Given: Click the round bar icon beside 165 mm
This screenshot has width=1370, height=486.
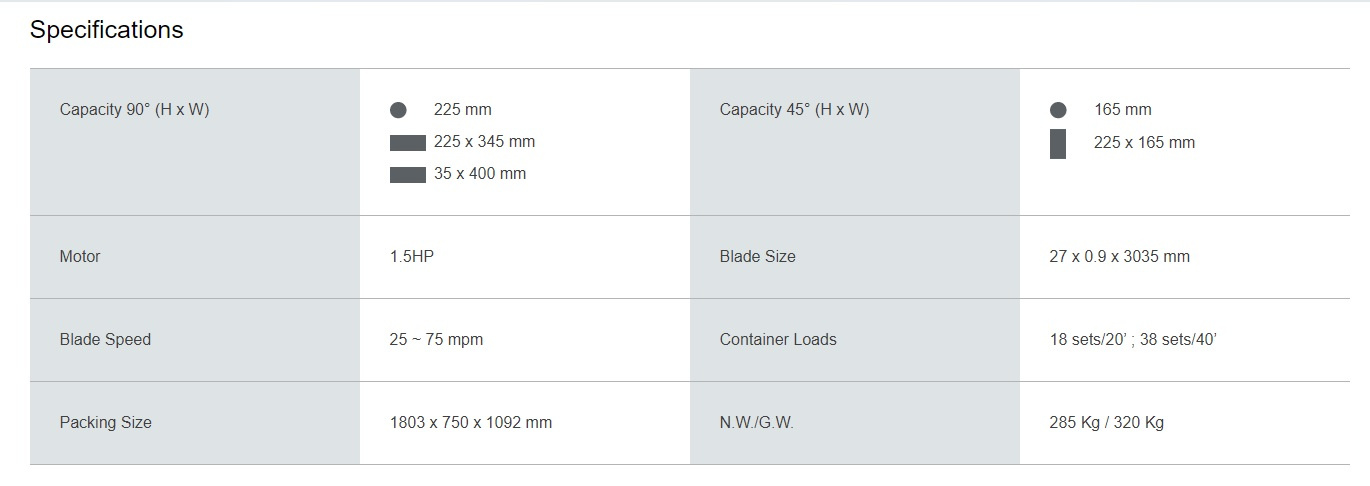Looking at the screenshot, I should tap(1058, 110).
